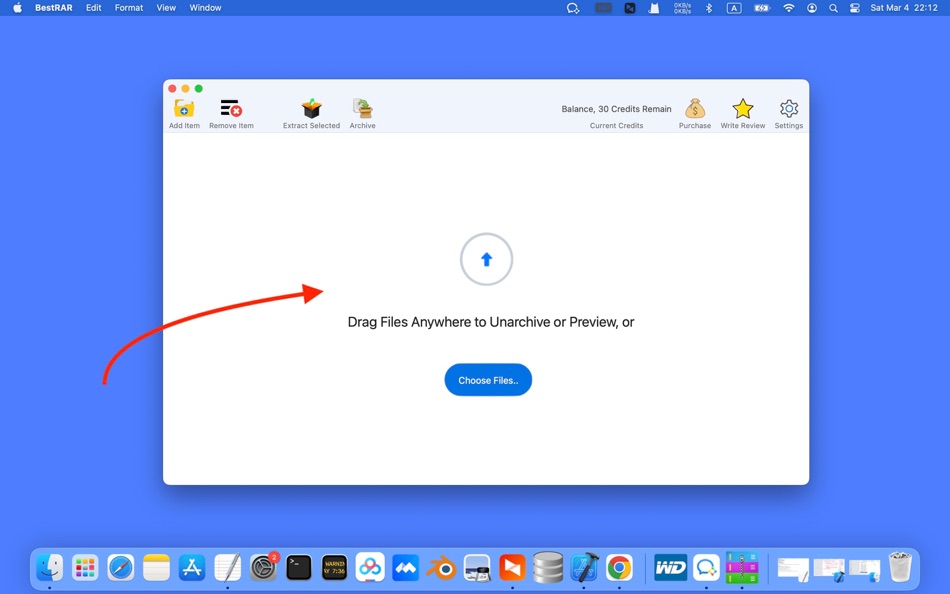Screen dimensions: 950x594
Task: Click the Bluetooth icon in the menu bar
Action: tap(709, 8)
